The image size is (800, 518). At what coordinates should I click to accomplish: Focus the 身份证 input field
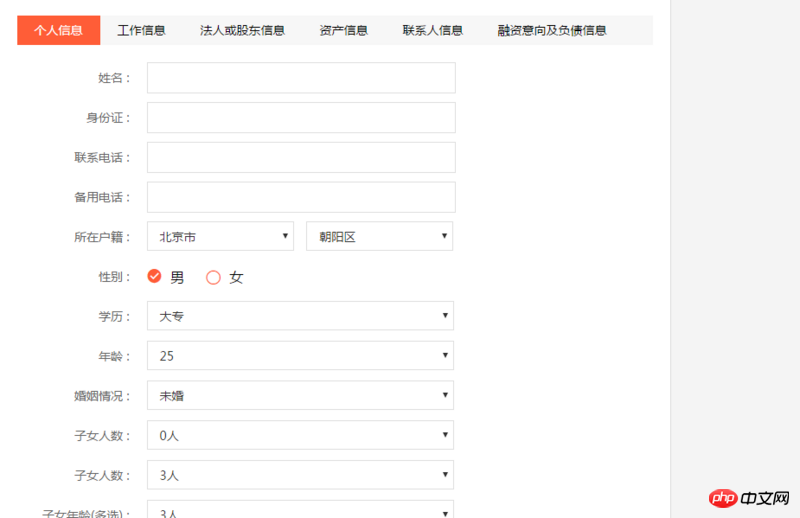click(302, 118)
